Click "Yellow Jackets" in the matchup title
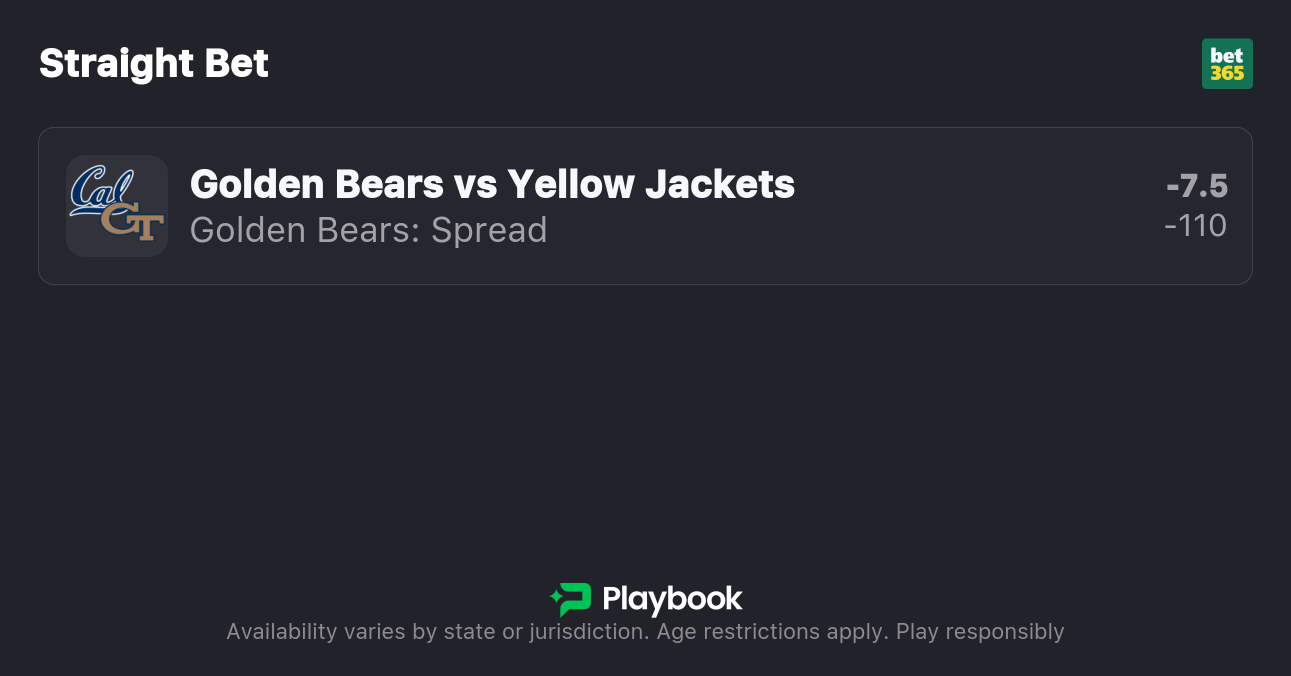This screenshot has height=676, width=1291. pos(651,184)
